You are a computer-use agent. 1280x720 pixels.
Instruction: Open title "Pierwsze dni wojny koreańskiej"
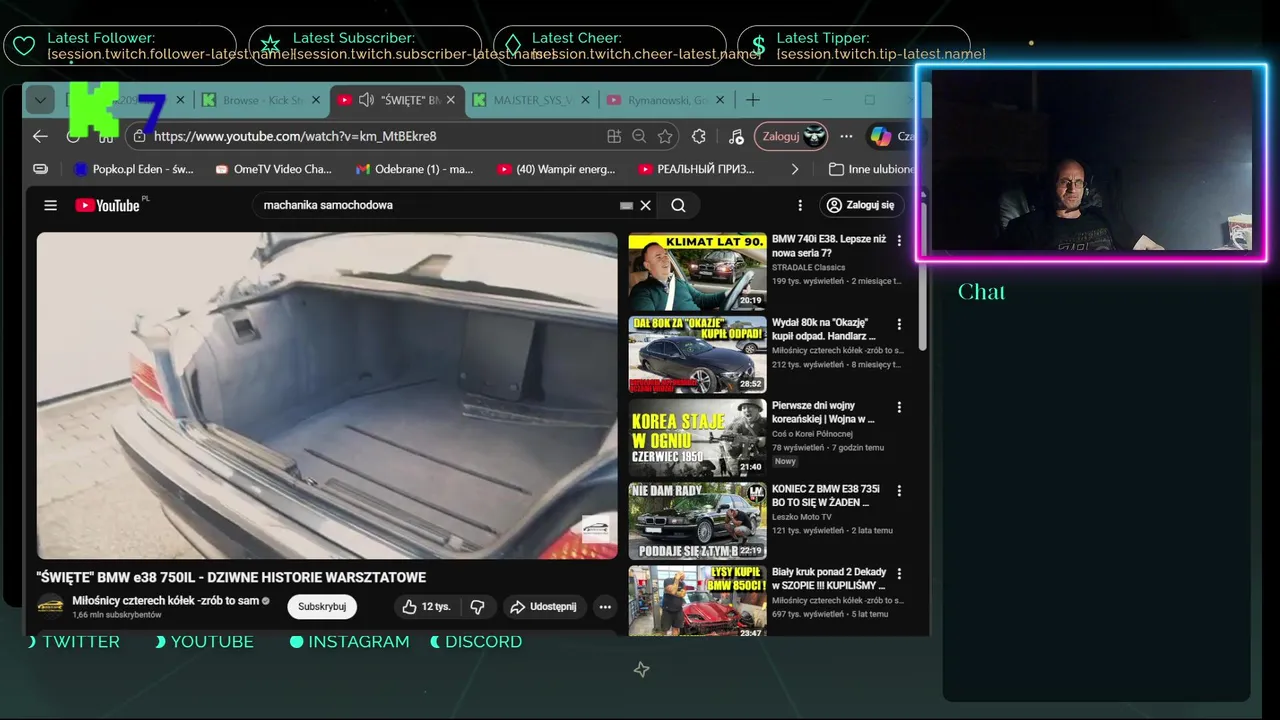tap(823, 412)
